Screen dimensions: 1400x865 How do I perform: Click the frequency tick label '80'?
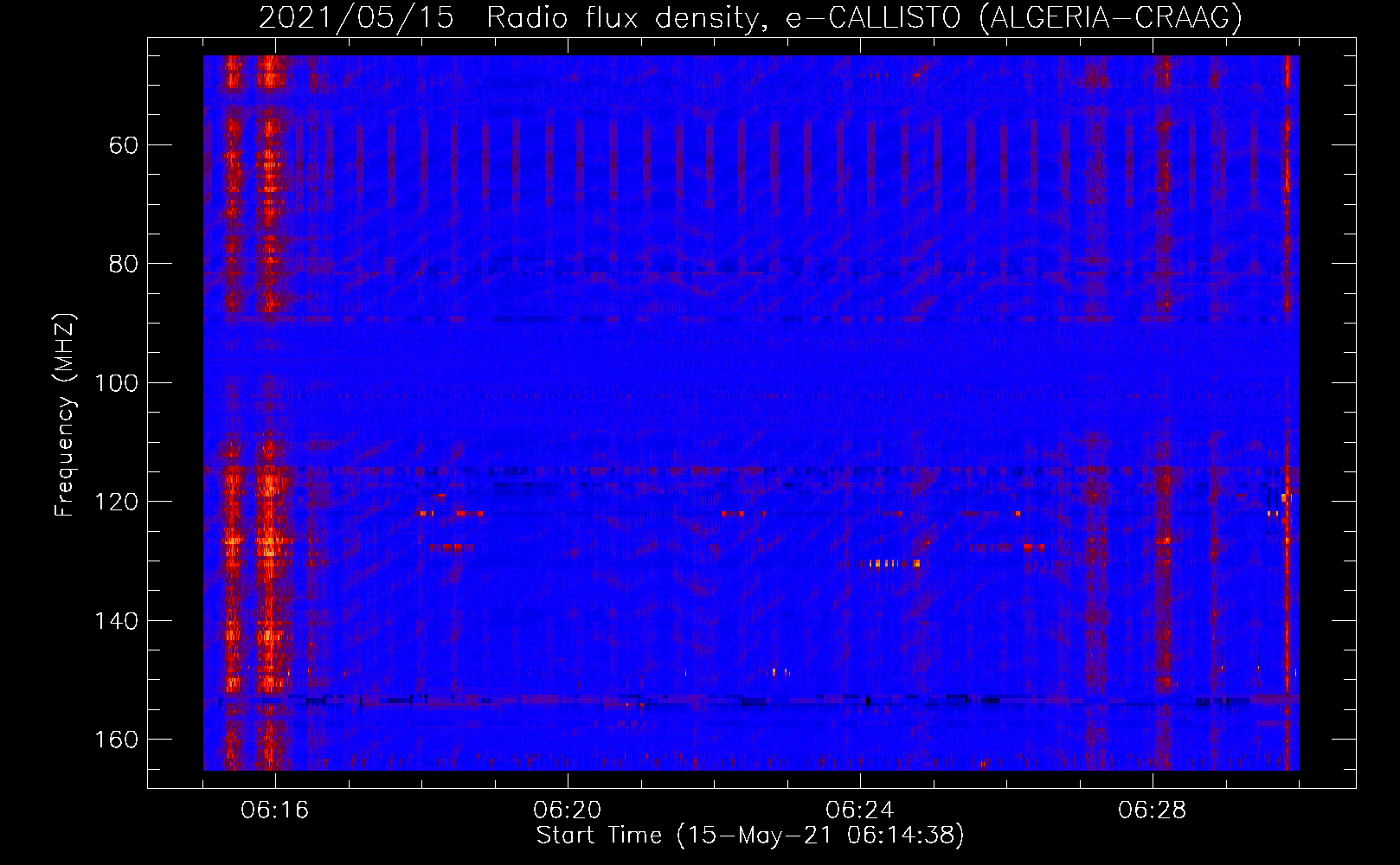coord(124,264)
